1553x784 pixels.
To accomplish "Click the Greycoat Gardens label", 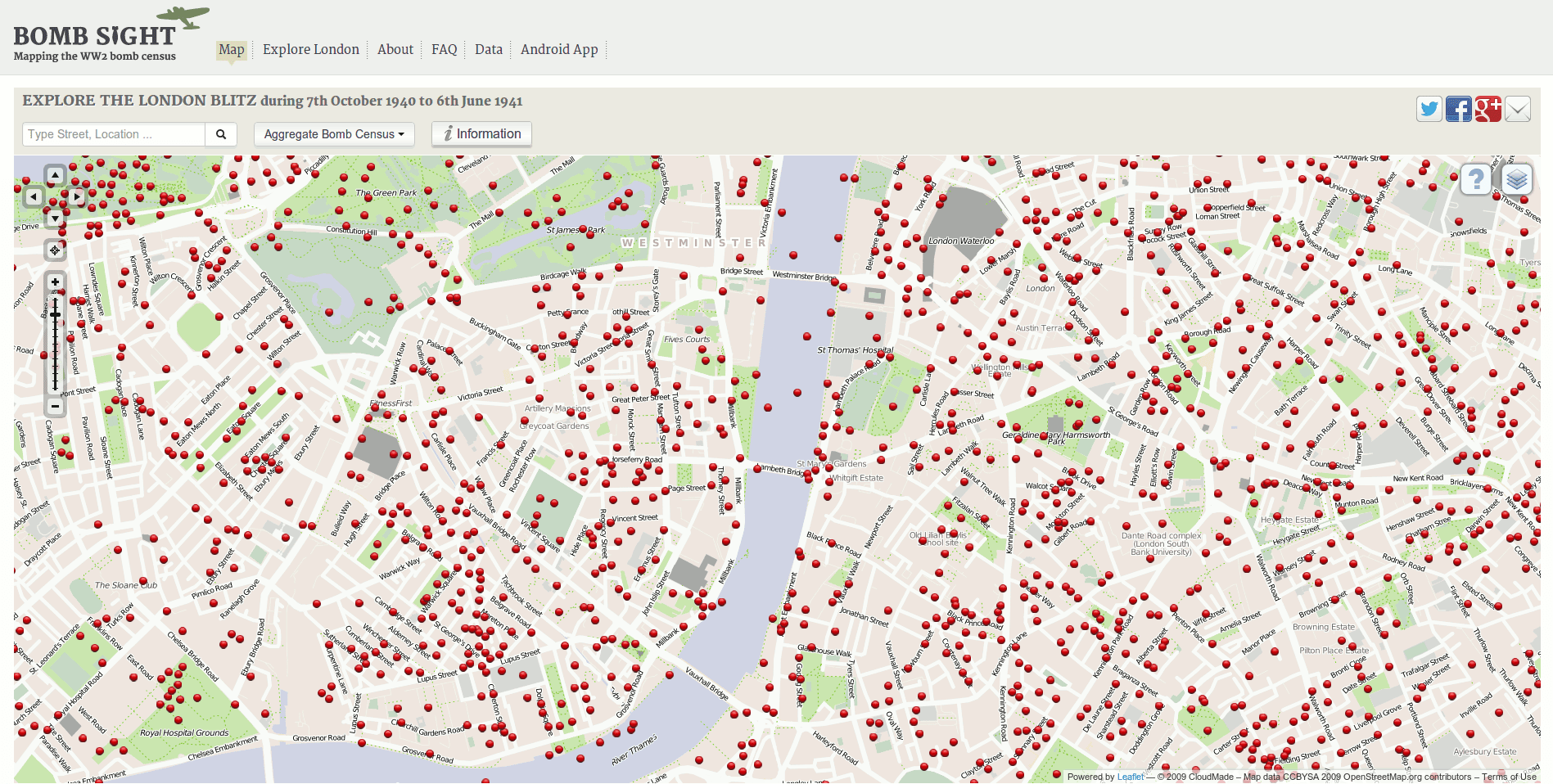I will tap(554, 426).
